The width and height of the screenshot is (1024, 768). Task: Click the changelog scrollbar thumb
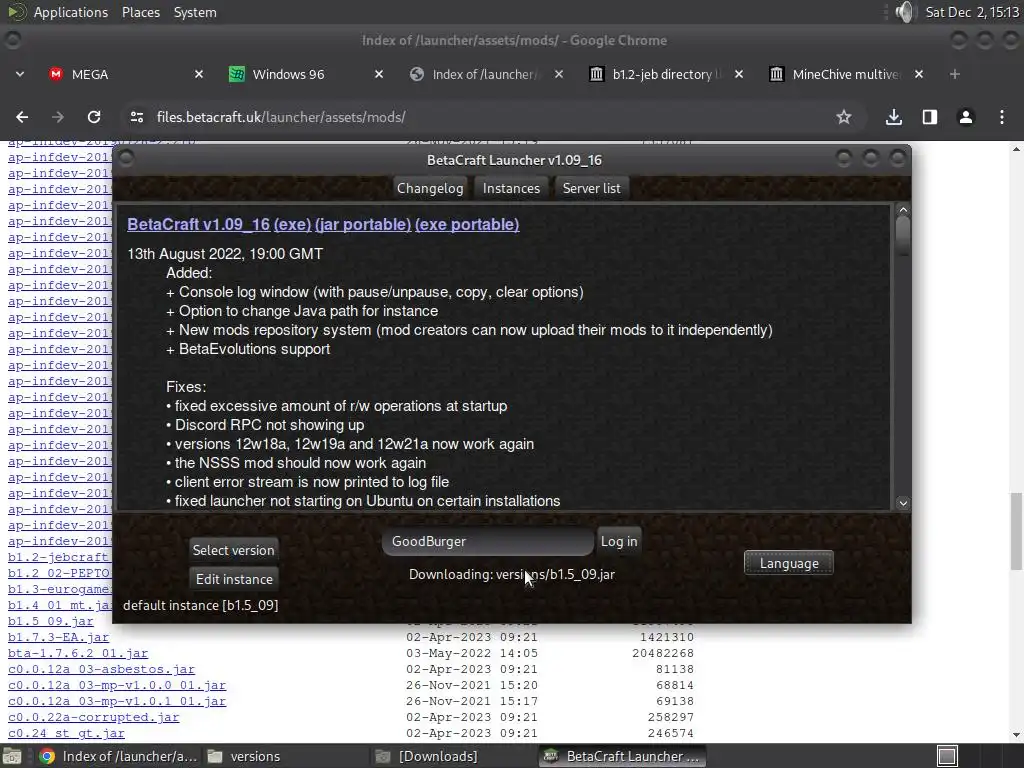point(903,236)
